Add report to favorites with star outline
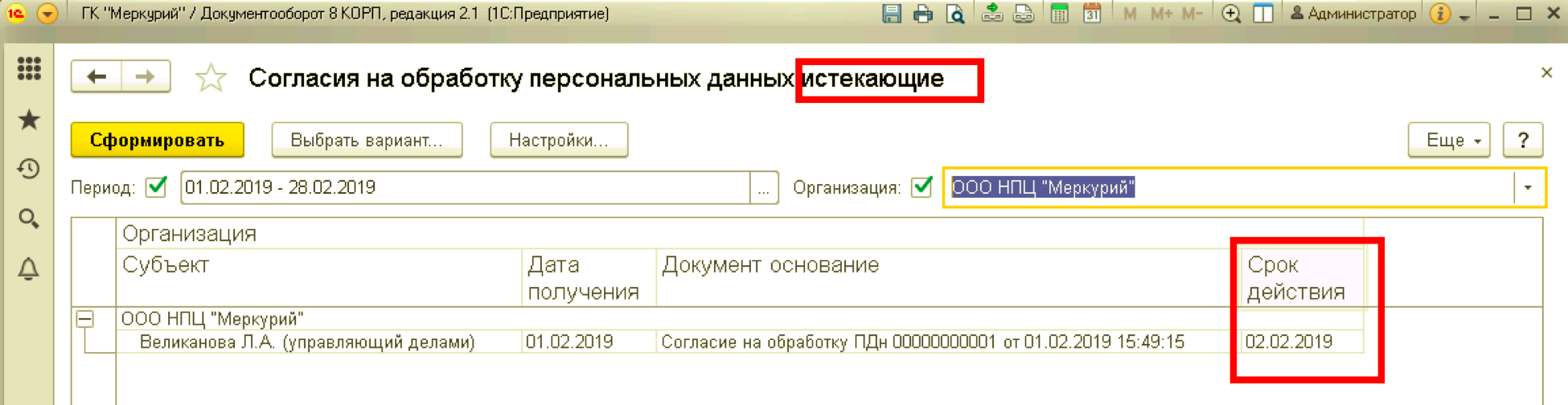Image resolution: width=1568 pixels, height=405 pixels. tap(211, 78)
